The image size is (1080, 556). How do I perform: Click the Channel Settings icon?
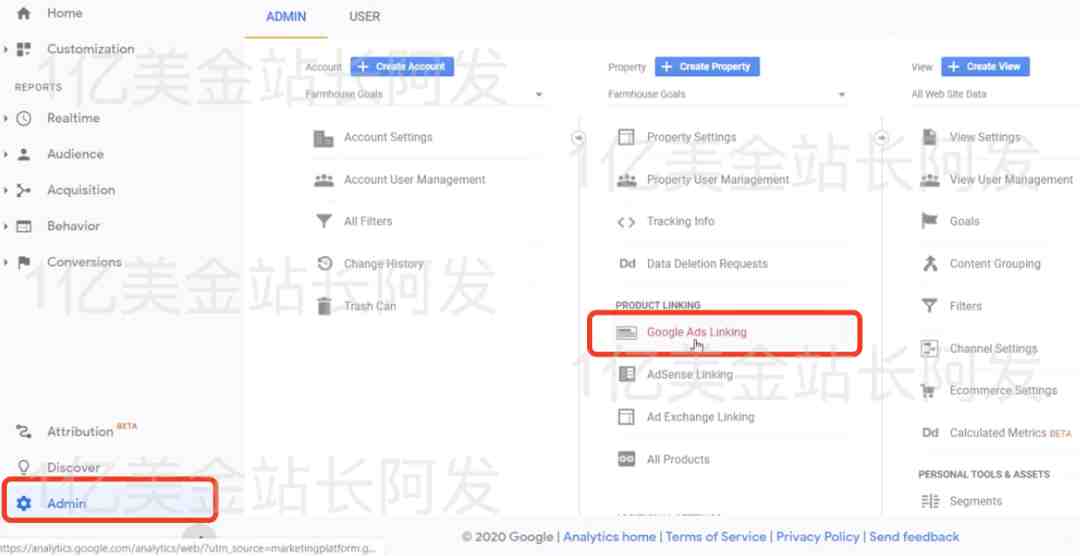point(930,349)
